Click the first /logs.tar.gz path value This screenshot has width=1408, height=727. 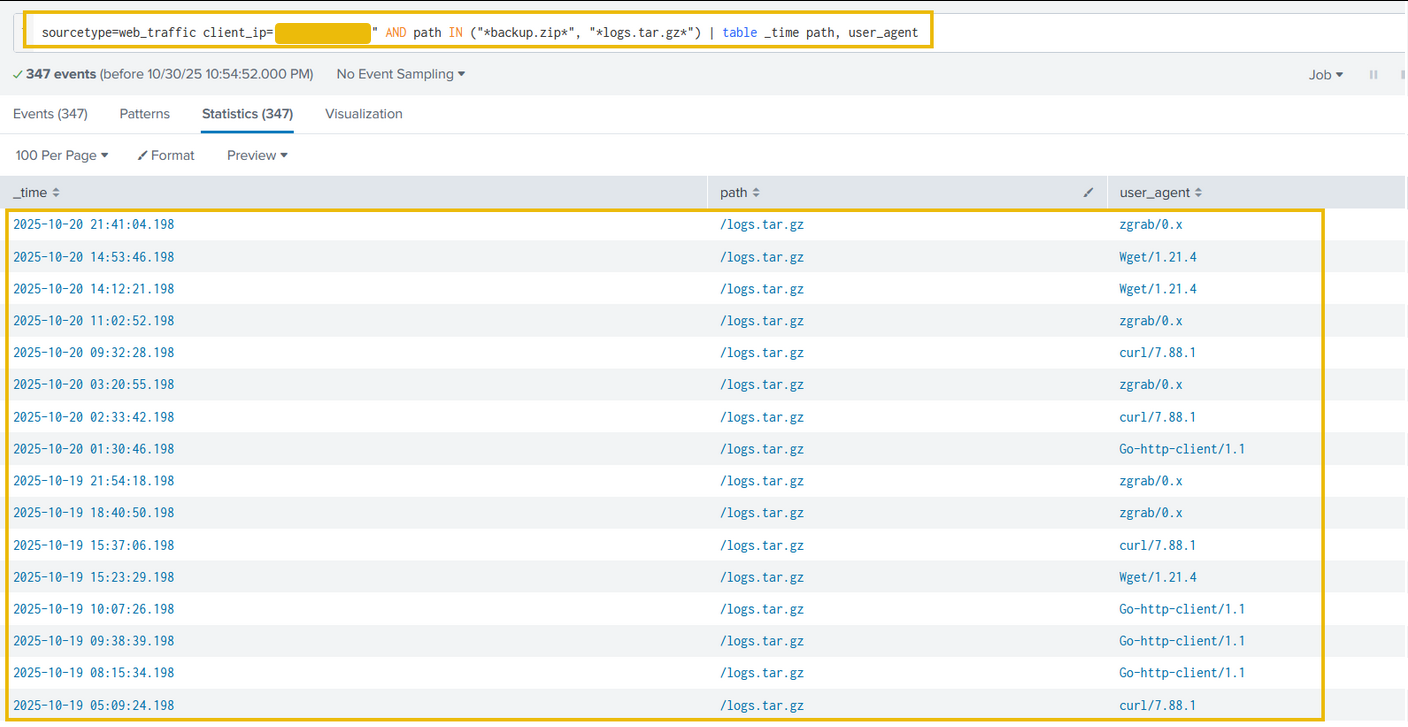pos(763,224)
